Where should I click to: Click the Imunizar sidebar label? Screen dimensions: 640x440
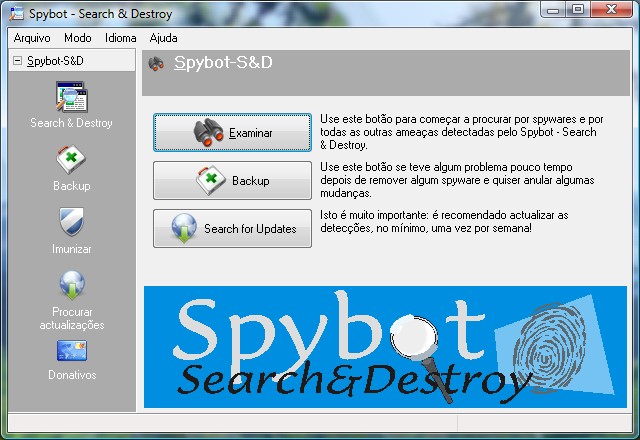[71, 249]
